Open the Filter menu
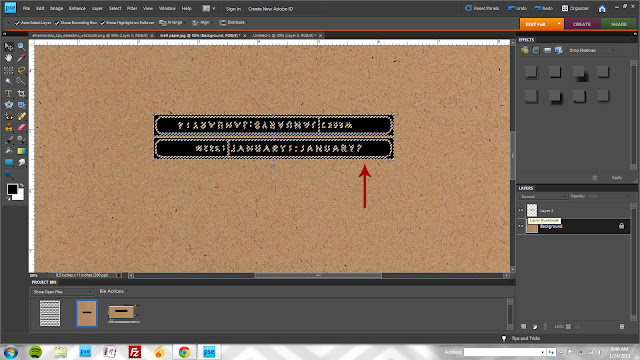640x360 pixels. click(132, 8)
